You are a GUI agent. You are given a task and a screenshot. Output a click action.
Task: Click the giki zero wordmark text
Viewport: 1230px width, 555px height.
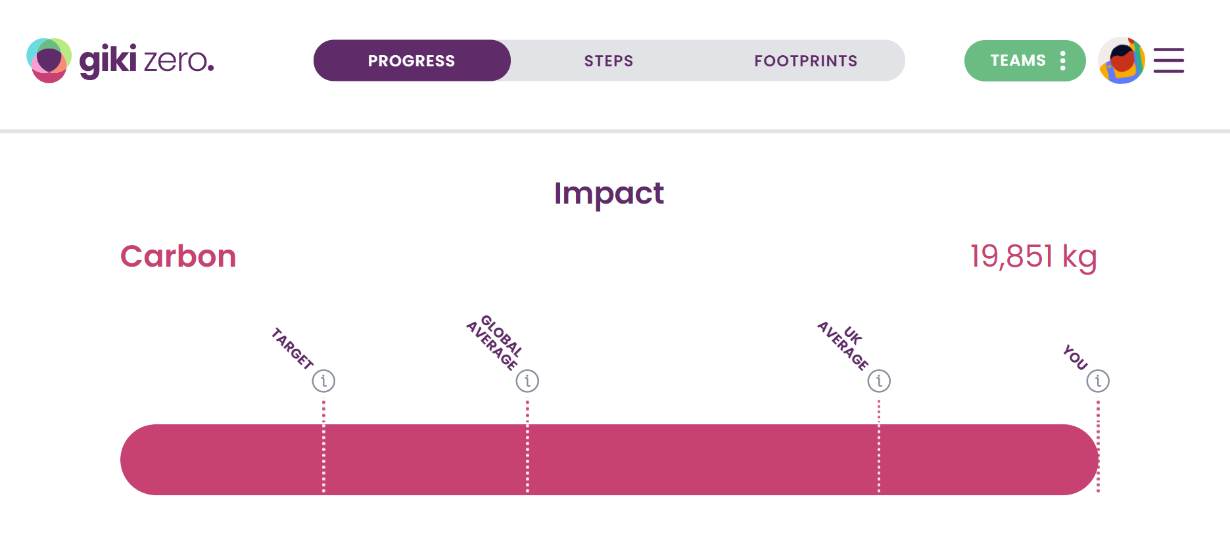point(146,61)
